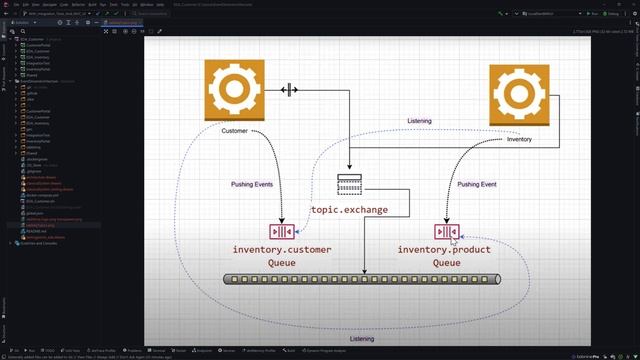Select the highlighted png file in tree

[x=40, y=225]
